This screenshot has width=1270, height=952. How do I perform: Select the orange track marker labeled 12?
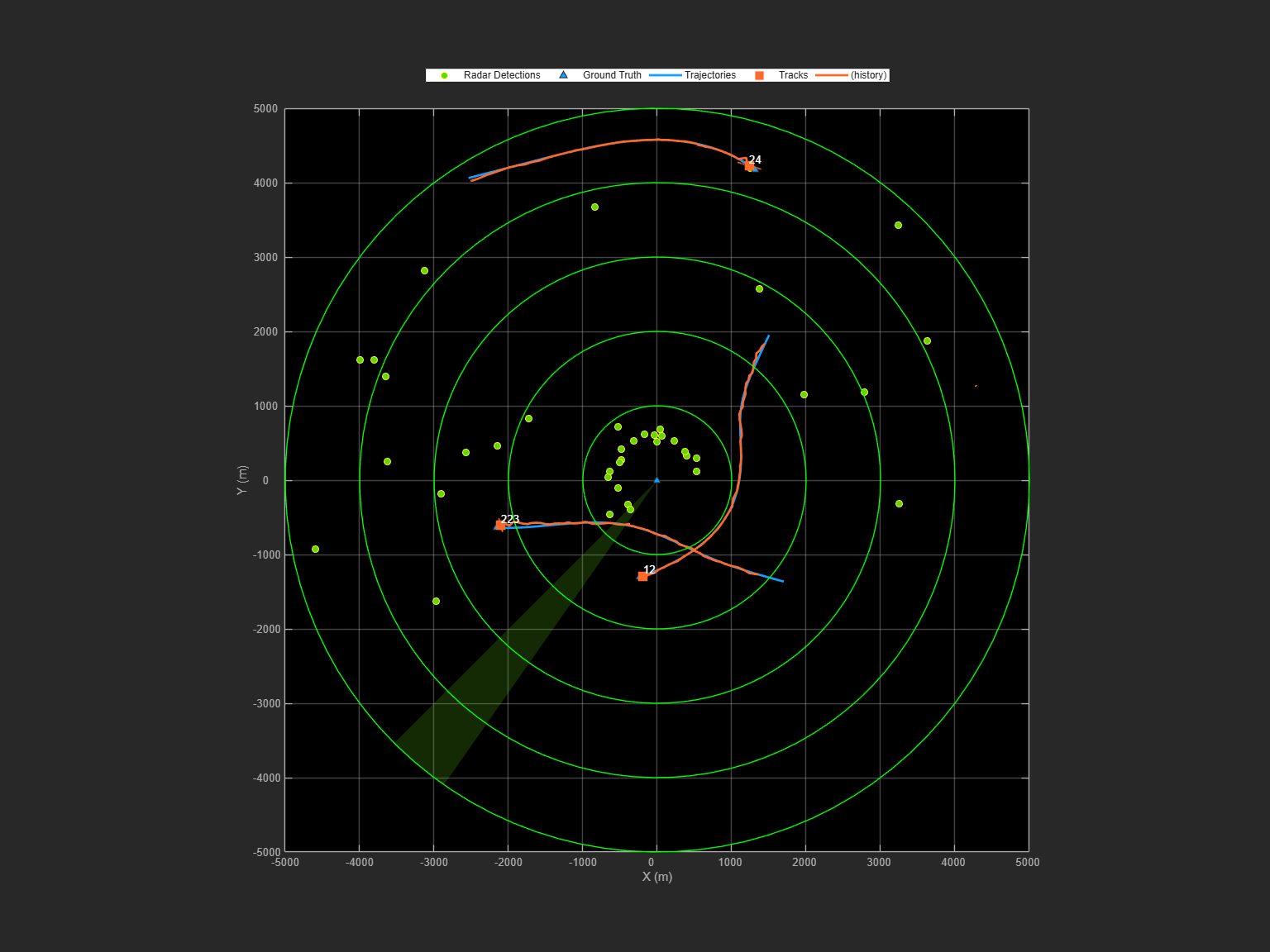click(x=642, y=576)
